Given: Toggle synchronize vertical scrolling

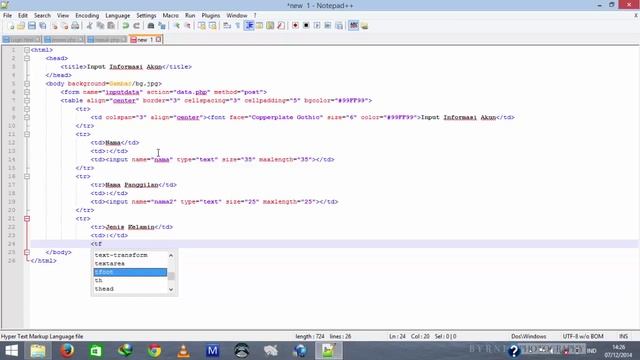Looking at the screenshot, I should tap(202, 26).
